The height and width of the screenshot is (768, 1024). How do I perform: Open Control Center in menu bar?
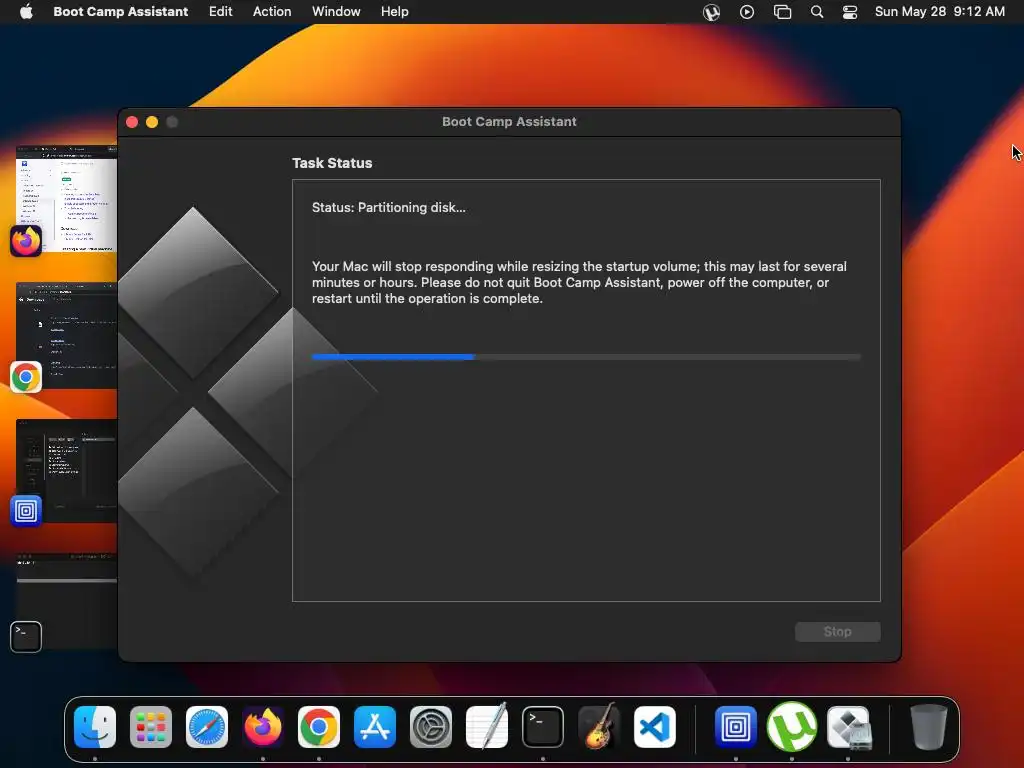[850, 12]
